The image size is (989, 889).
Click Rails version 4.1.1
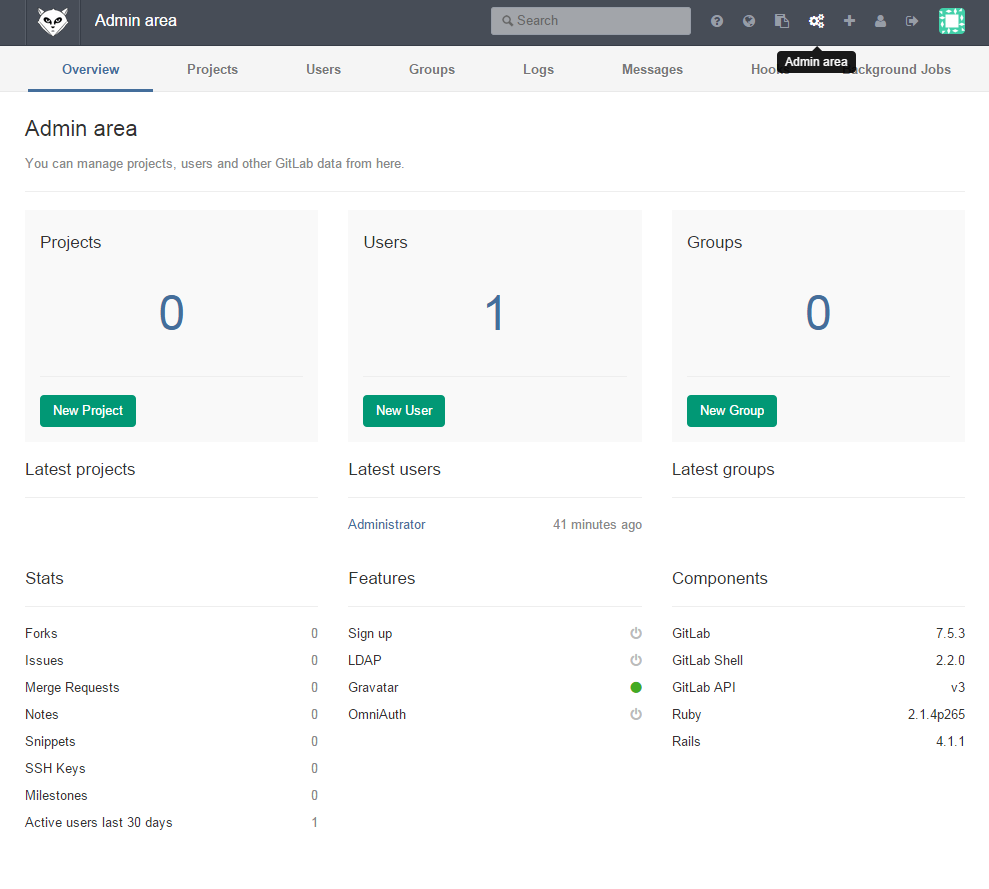[x=950, y=741]
